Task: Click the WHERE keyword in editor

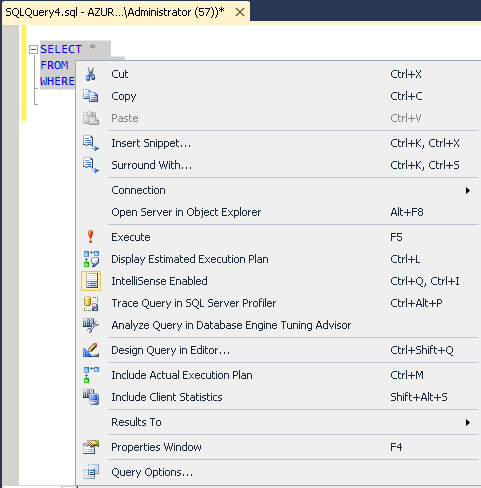Action: click(x=57, y=81)
